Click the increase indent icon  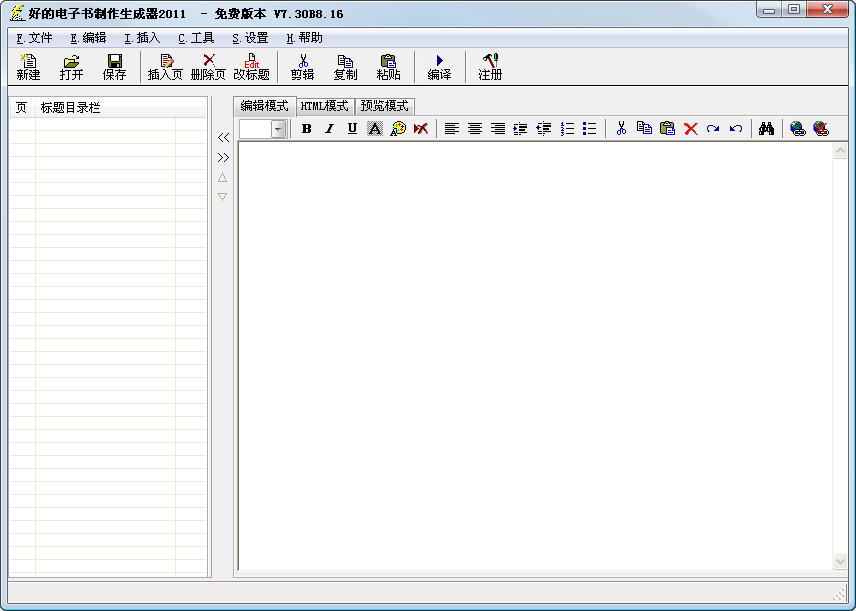click(520, 129)
